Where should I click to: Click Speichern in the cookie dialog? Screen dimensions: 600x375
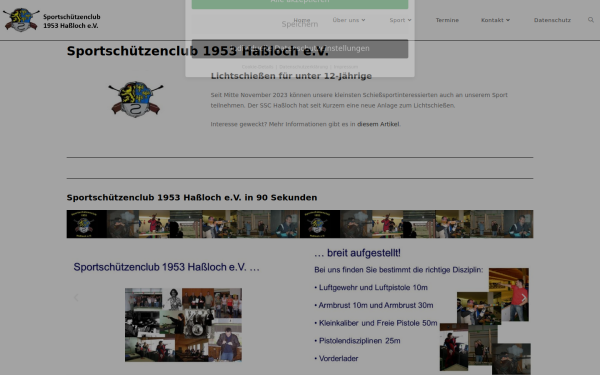point(300,24)
